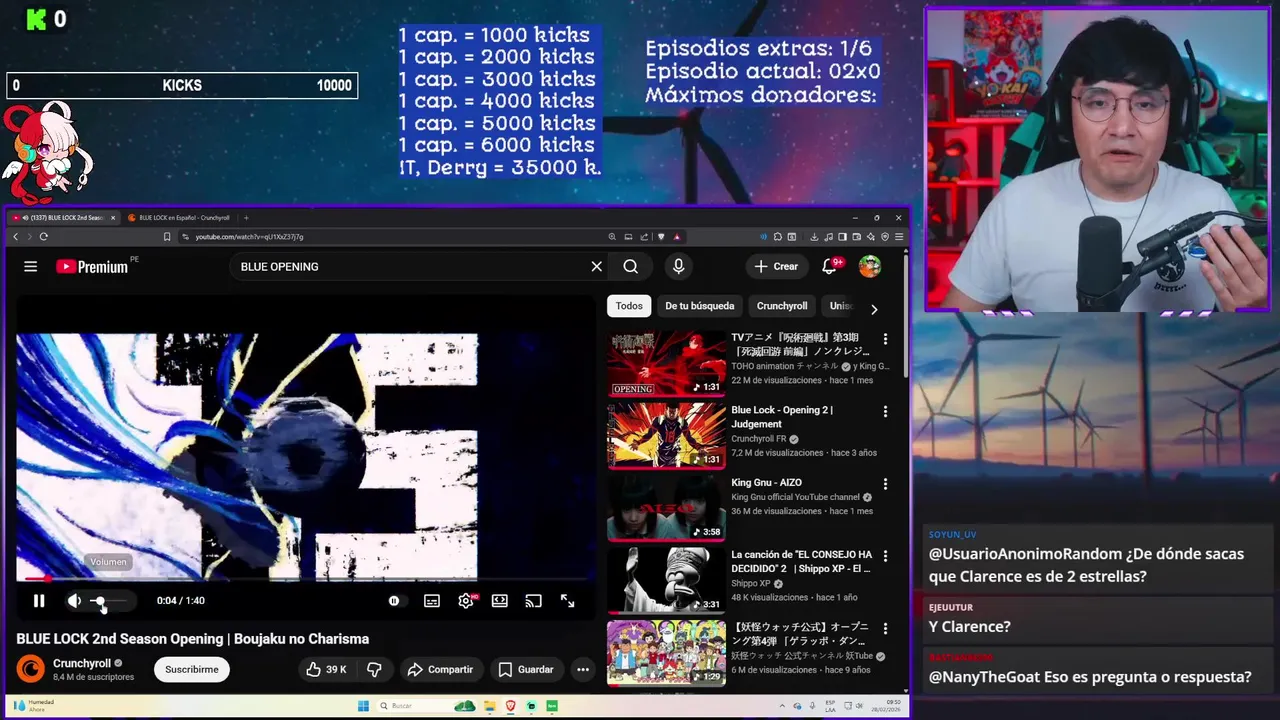Open options for the Blue Lock Opening 2 video
This screenshot has height=720, width=1280.
tap(885, 411)
